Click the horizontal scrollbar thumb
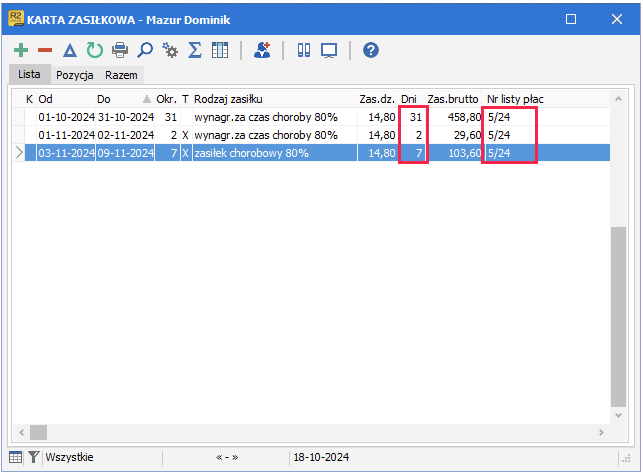 [x=39, y=432]
